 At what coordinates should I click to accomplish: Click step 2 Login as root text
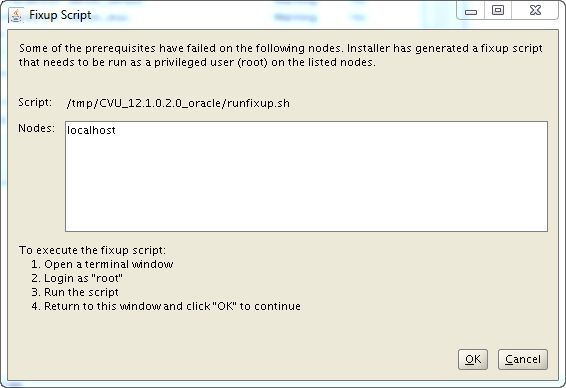pos(77,278)
